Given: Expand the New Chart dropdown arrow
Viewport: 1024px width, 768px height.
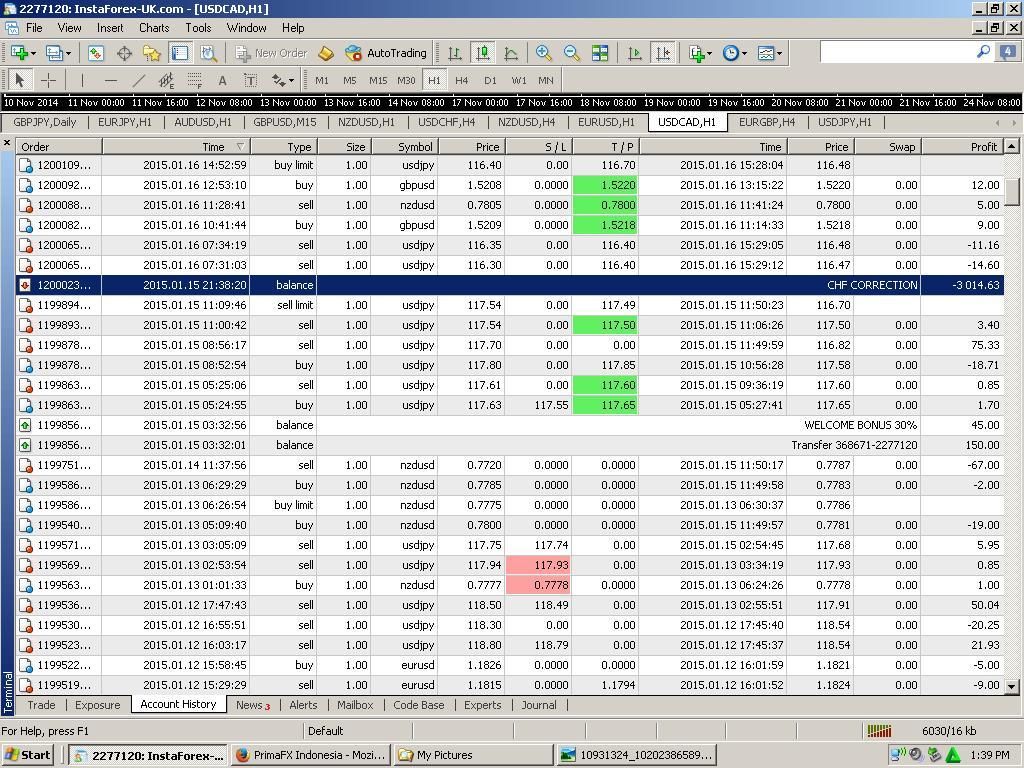Looking at the screenshot, I should (x=33, y=53).
